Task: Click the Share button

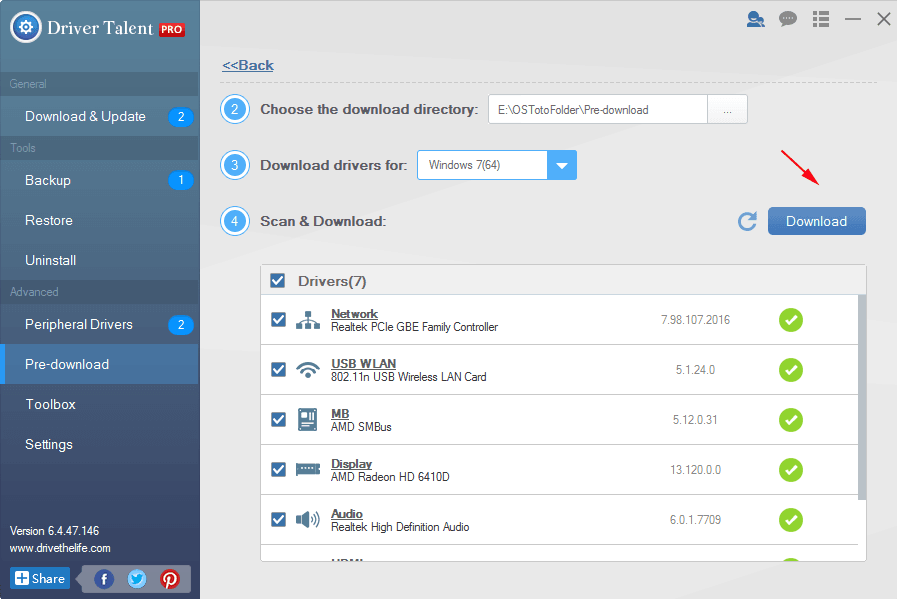Action: click(x=40, y=578)
